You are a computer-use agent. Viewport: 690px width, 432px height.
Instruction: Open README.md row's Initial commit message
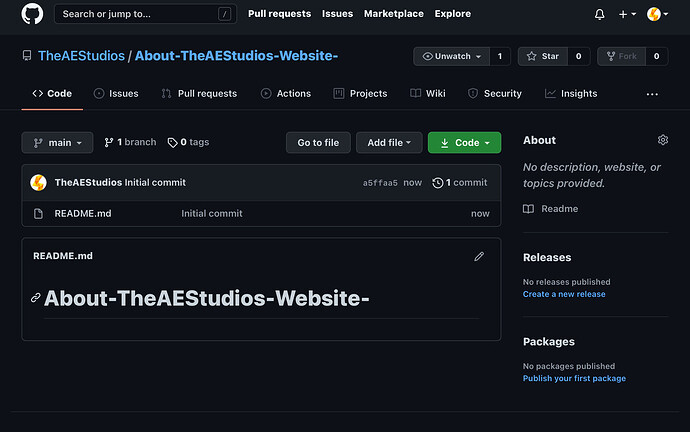coord(212,213)
